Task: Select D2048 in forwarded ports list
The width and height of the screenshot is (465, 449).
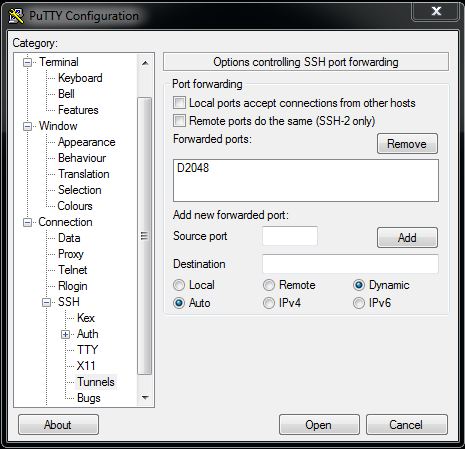Action: click(193, 168)
